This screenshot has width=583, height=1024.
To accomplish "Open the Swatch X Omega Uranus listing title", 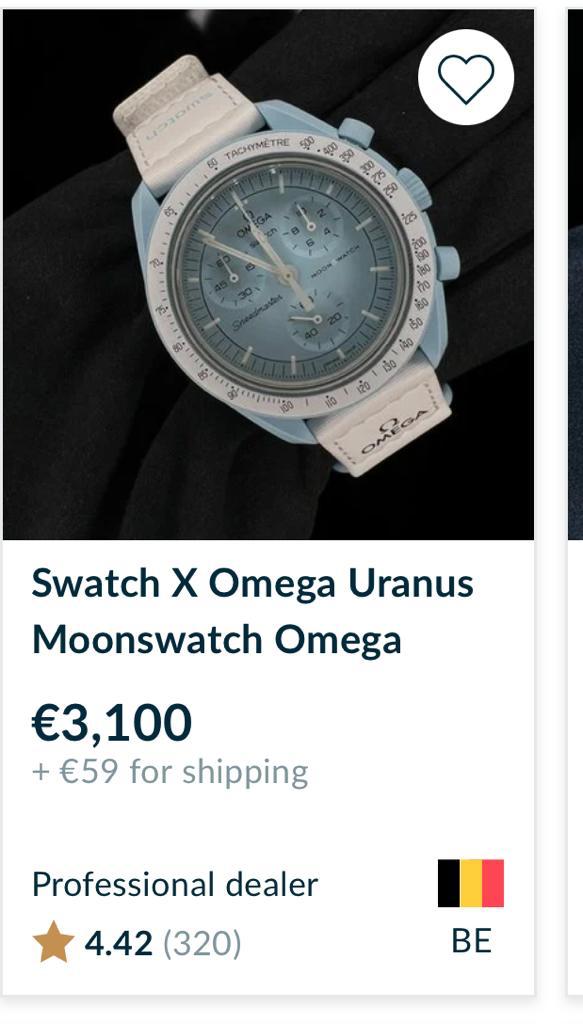I will [253, 611].
